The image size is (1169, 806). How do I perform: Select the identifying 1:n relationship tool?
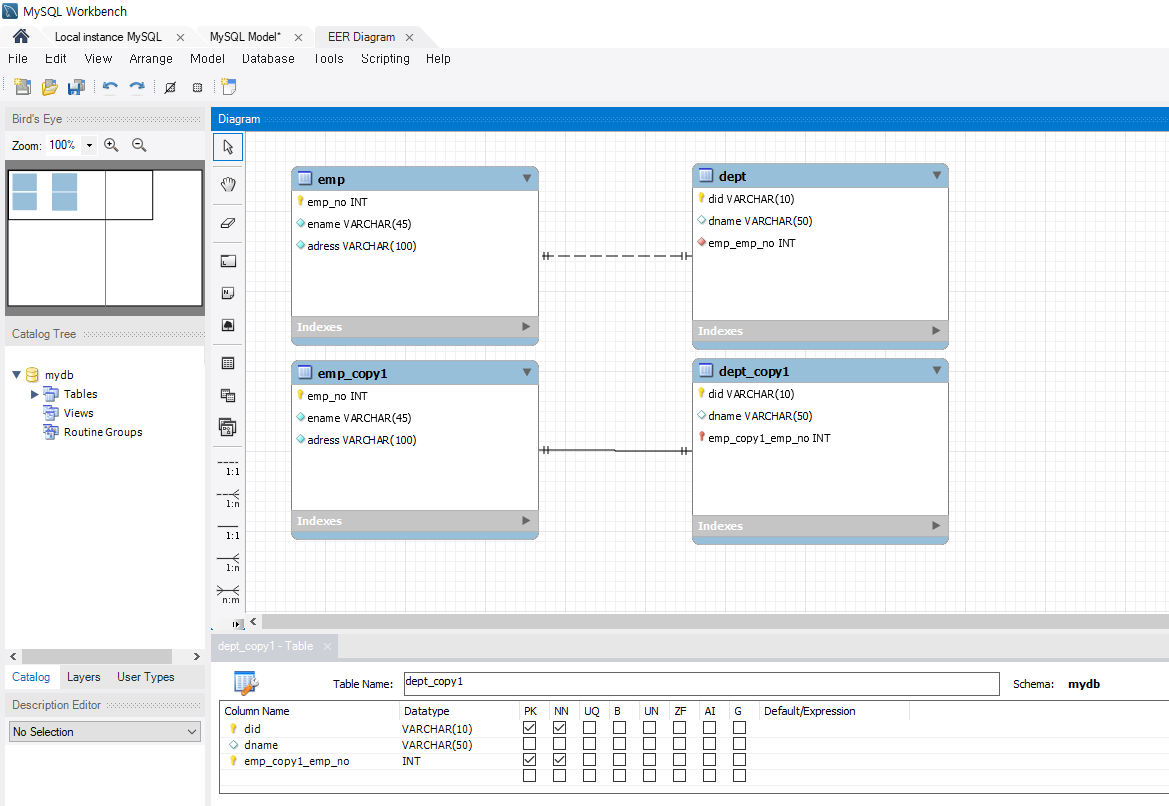pyautogui.click(x=228, y=563)
